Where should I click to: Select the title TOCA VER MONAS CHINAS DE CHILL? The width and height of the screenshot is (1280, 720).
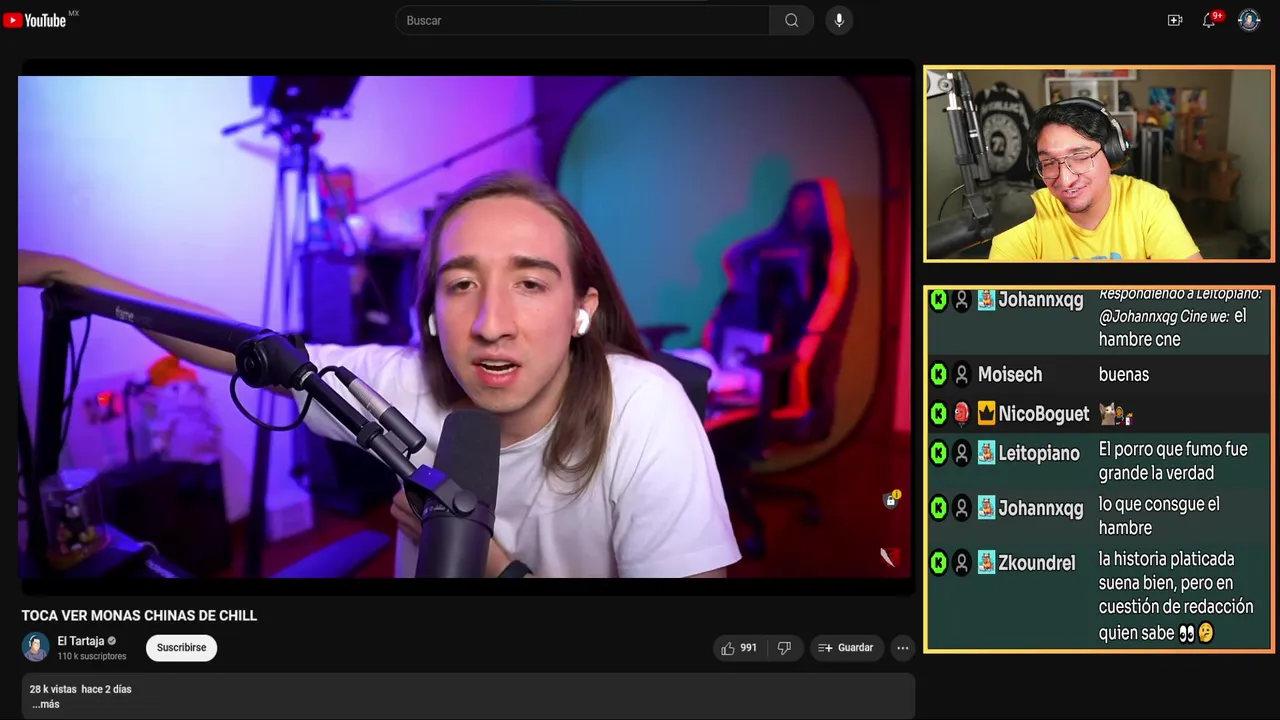(x=139, y=616)
